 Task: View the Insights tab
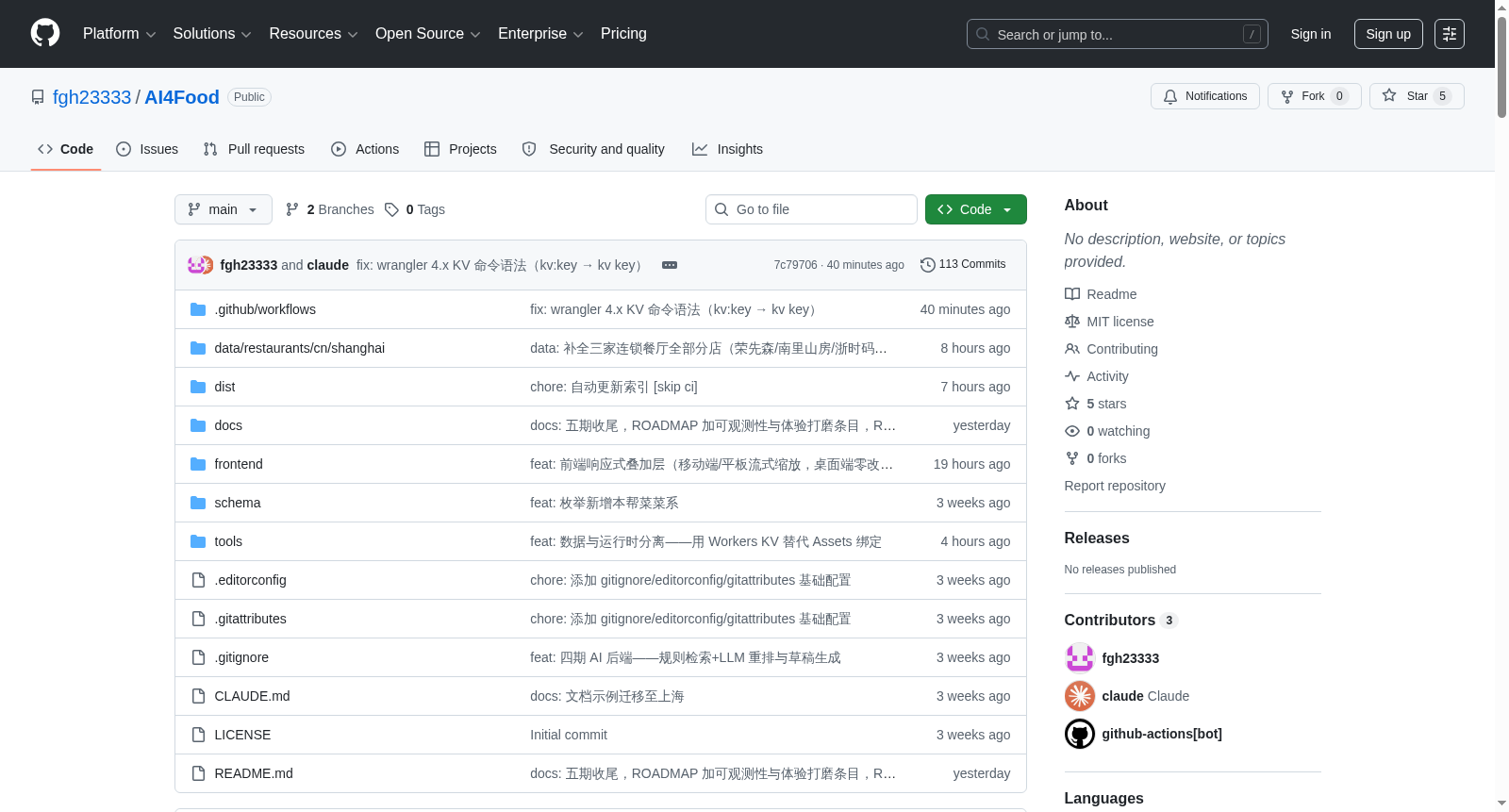point(727,149)
